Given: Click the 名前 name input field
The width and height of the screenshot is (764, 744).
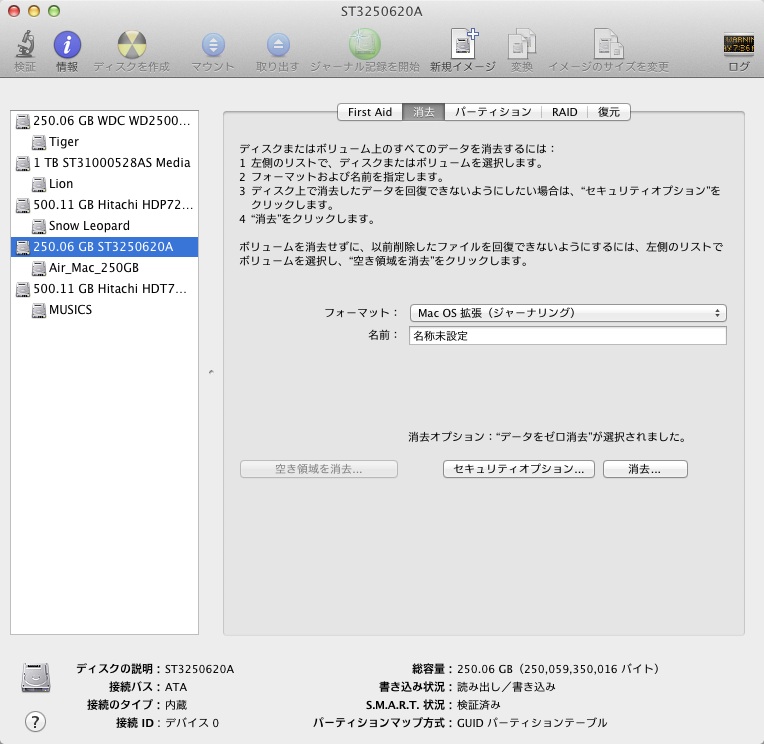Looking at the screenshot, I should [567, 336].
